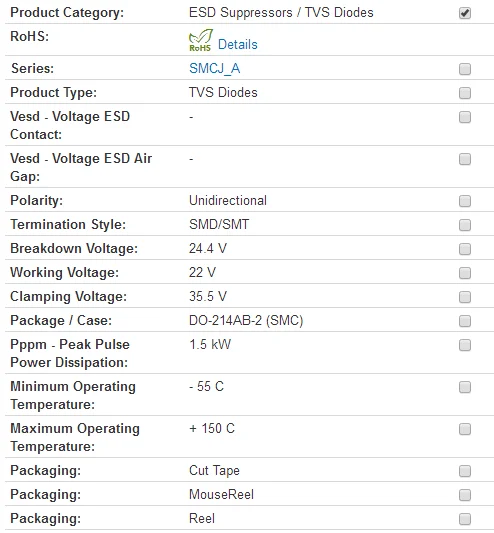Enable the Reel packaging checkbox
The width and height of the screenshot is (494, 533).
pos(465,519)
